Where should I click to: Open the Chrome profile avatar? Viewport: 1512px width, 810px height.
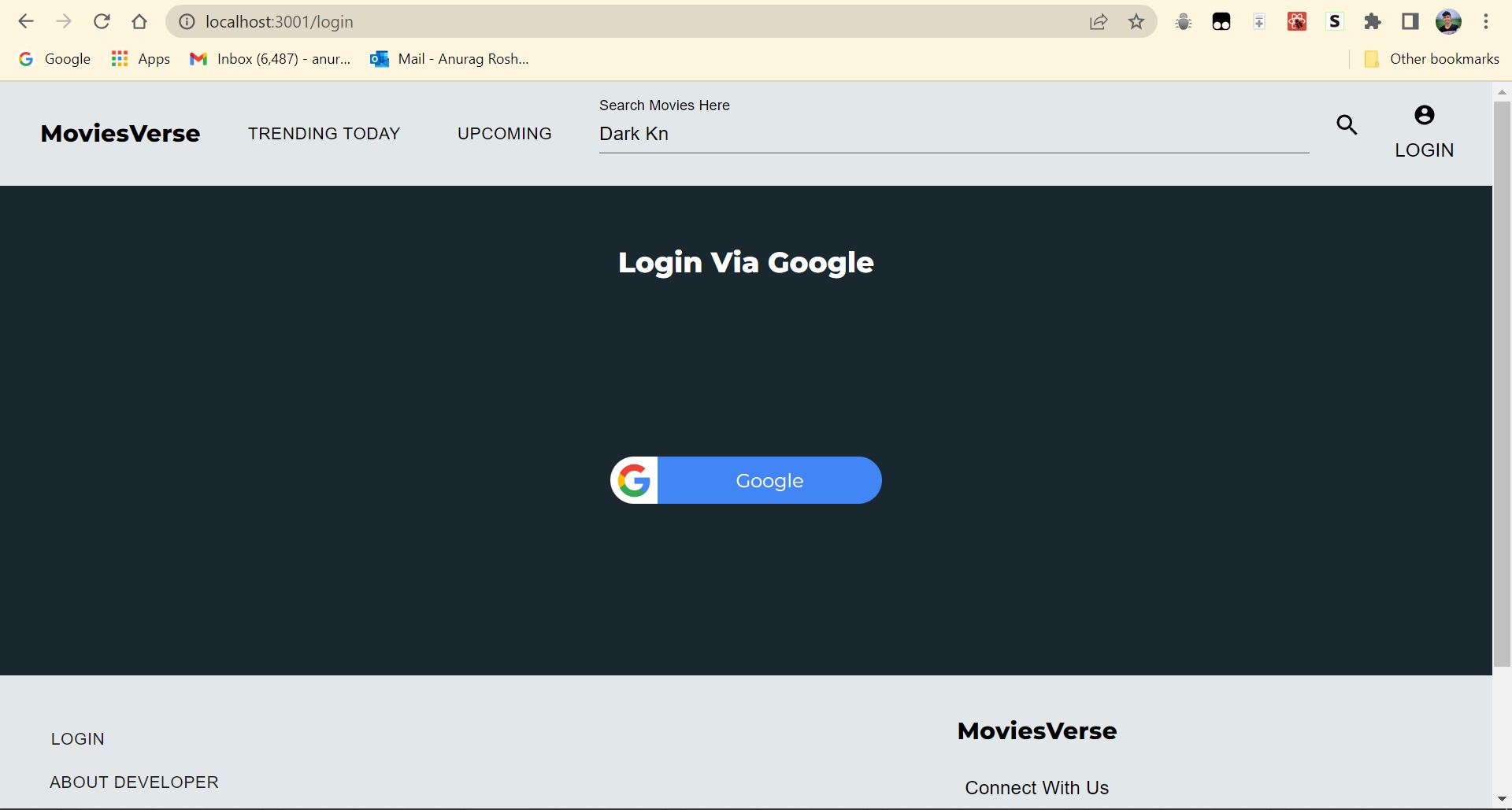tap(1448, 22)
